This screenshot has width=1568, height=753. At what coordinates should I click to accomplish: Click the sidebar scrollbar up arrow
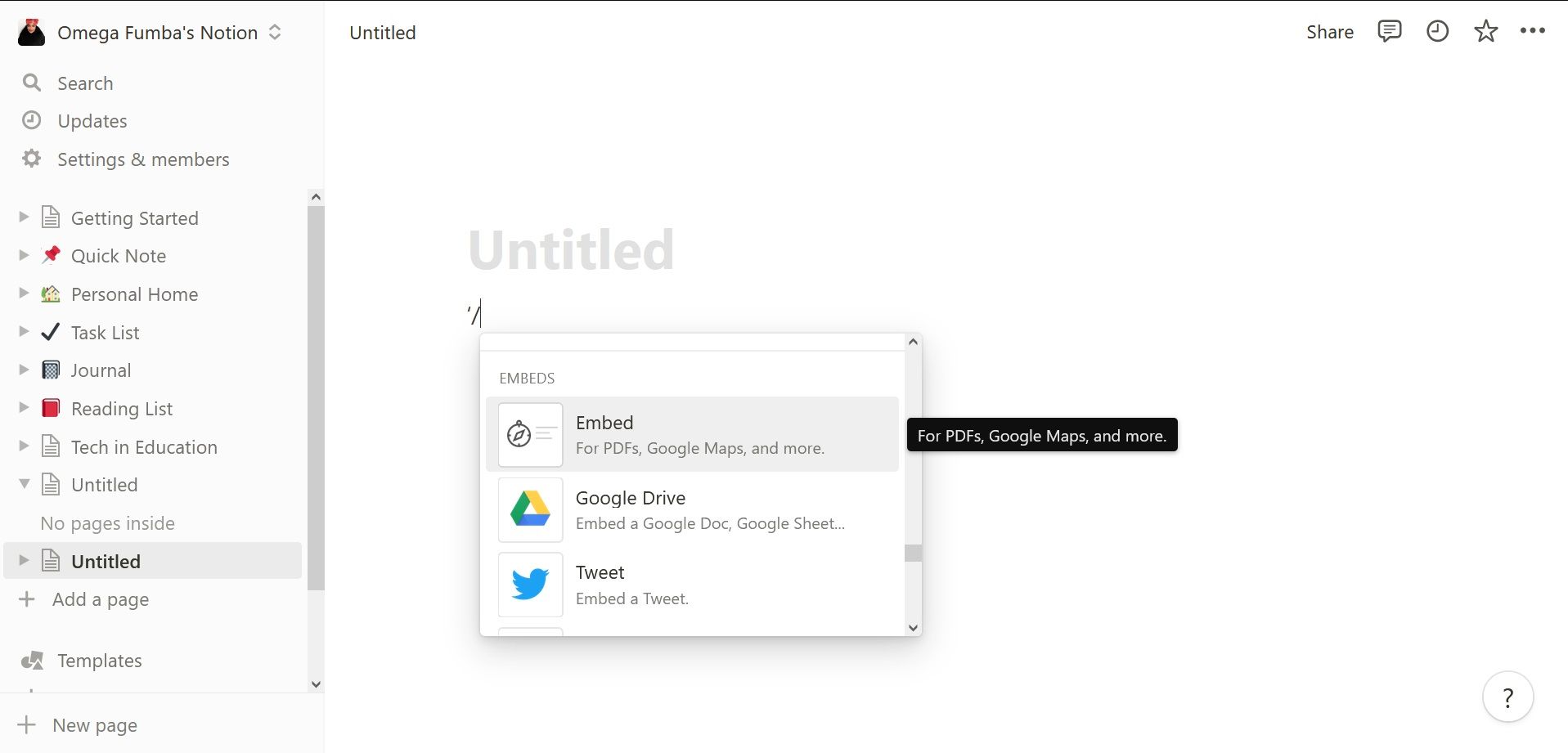click(316, 197)
